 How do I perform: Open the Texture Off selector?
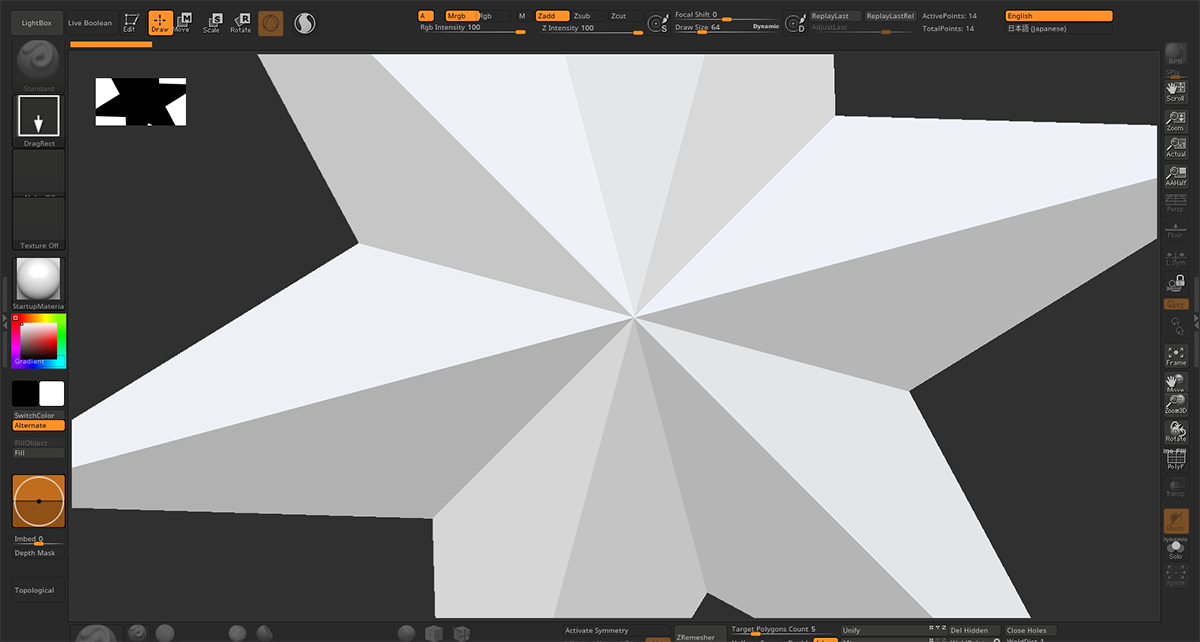click(x=39, y=223)
